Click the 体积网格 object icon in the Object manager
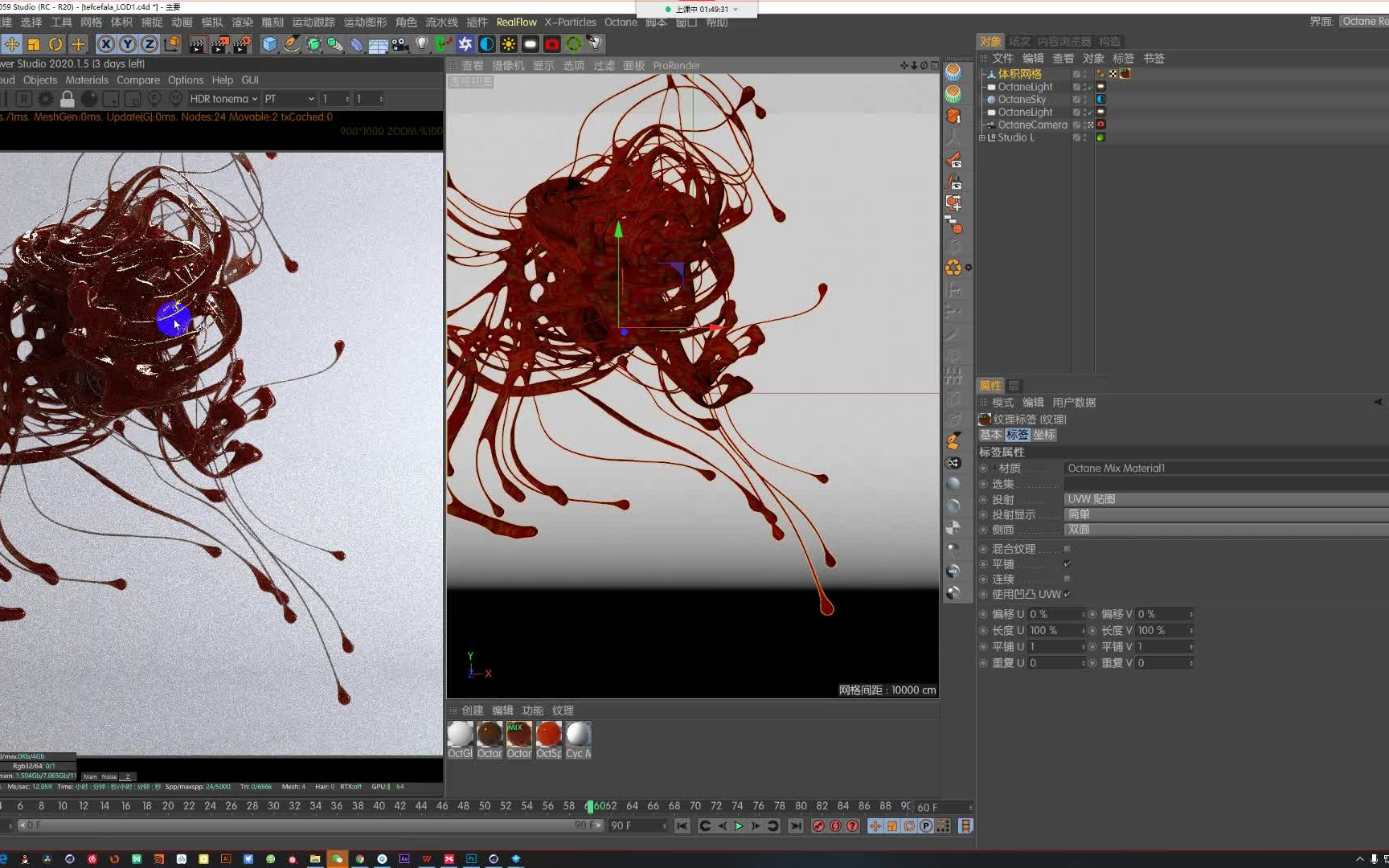The image size is (1389, 868). point(992,74)
